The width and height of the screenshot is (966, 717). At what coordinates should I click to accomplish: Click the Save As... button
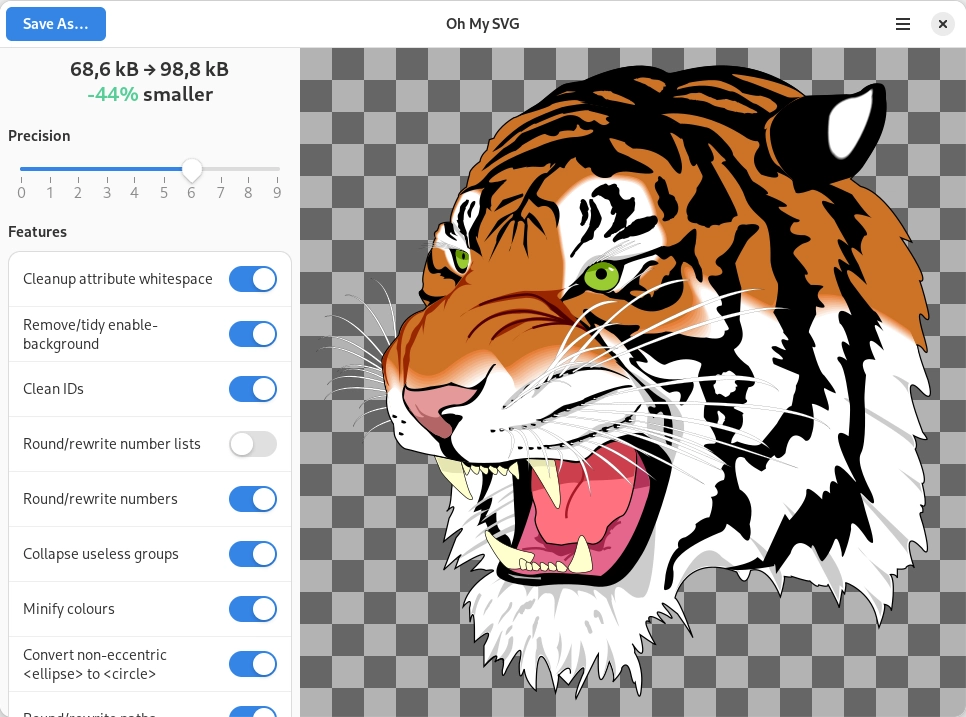(x=56, y=24)
